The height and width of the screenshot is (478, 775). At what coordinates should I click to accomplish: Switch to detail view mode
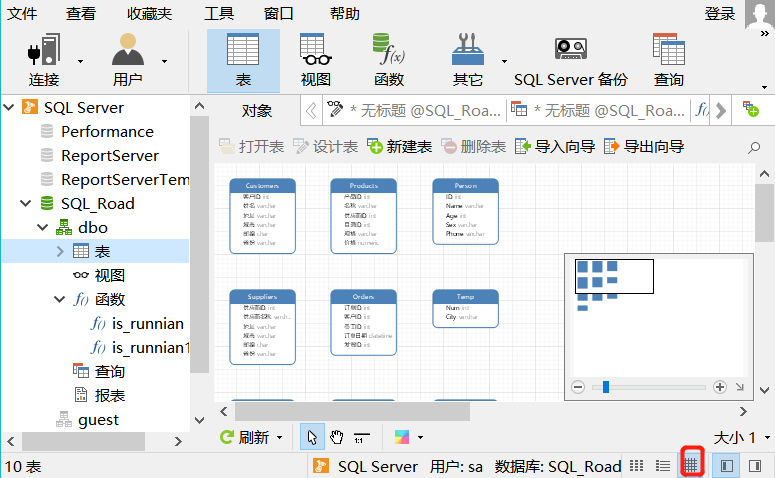point(662,466)
